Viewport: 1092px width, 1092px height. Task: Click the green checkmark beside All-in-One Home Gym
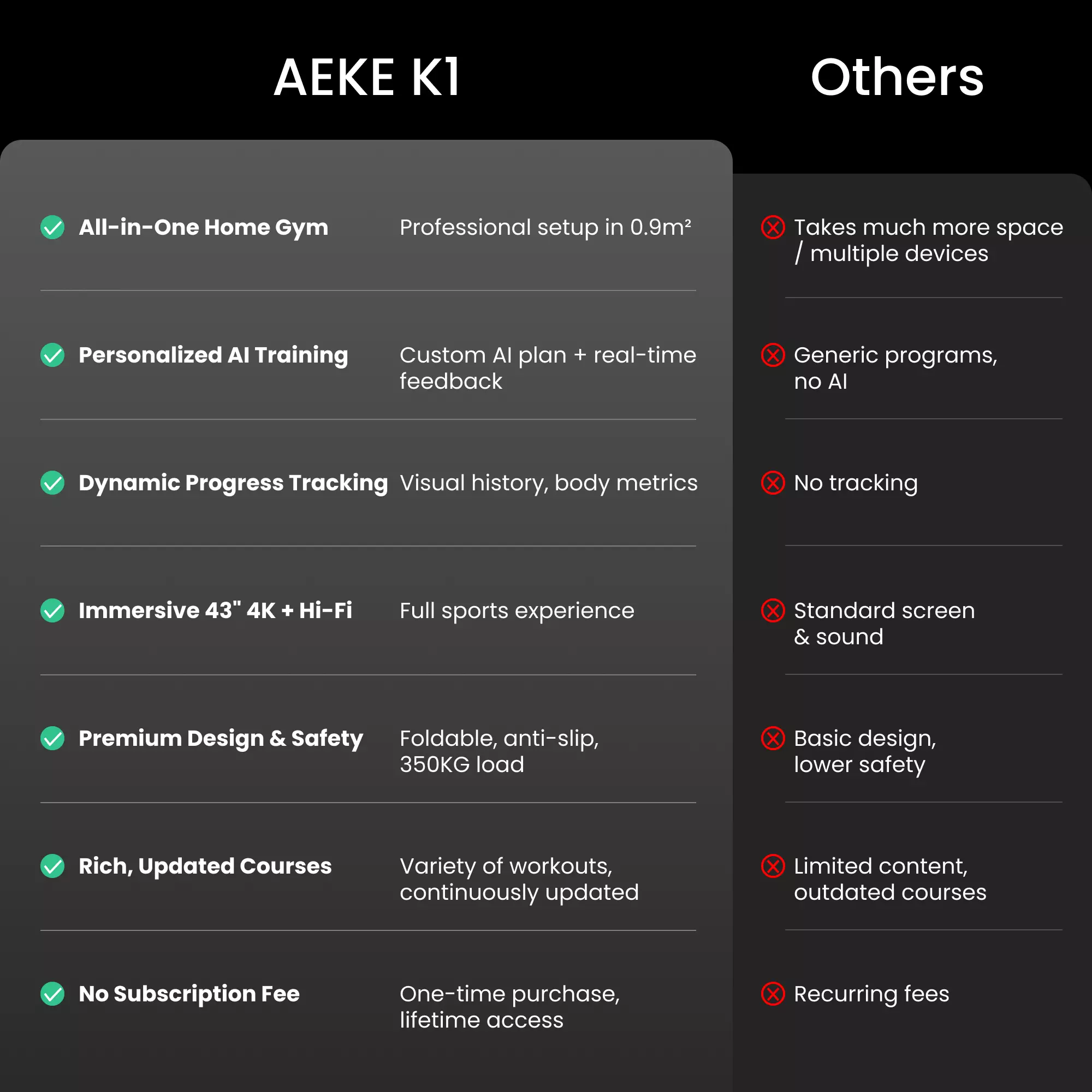(x=52, y=227)
